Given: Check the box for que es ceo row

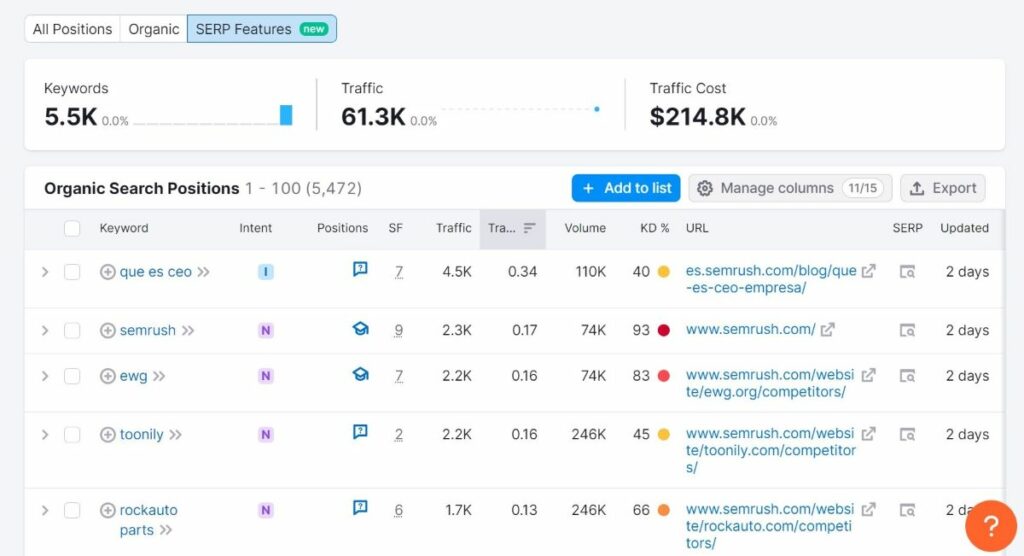Looking at the screenshot, I should 72,272.
